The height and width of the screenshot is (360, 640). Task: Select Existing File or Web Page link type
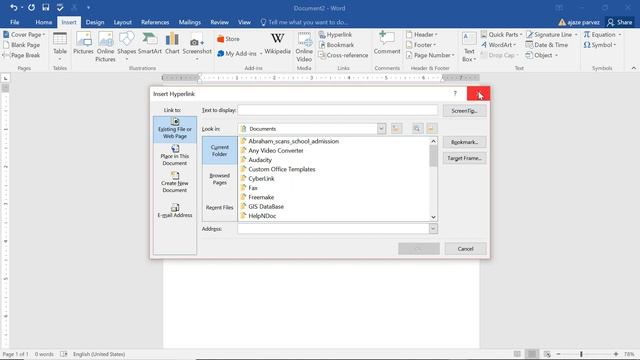pos(175,129)
